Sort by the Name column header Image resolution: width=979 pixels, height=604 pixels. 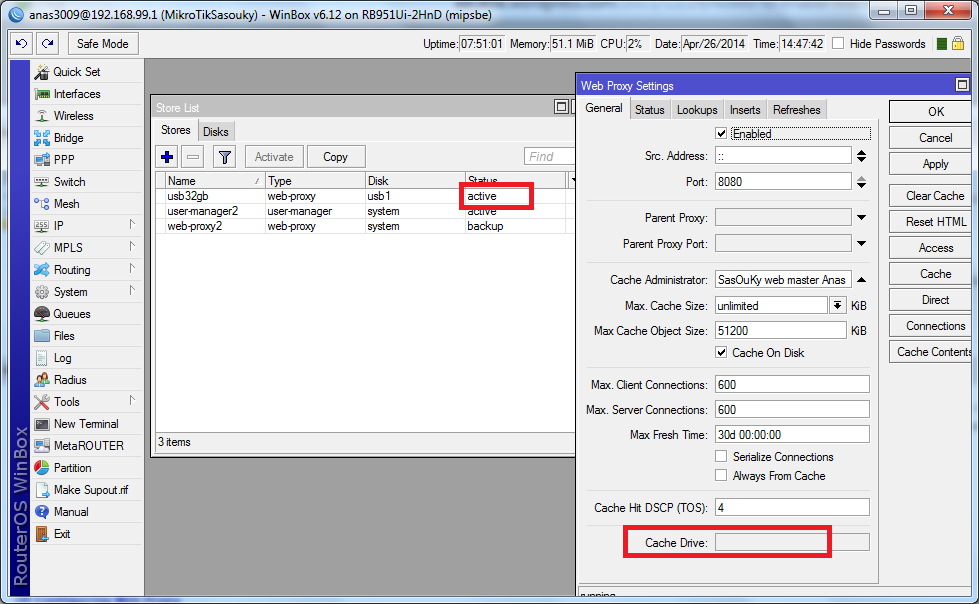pyautogui.click(x=215, y=181)
